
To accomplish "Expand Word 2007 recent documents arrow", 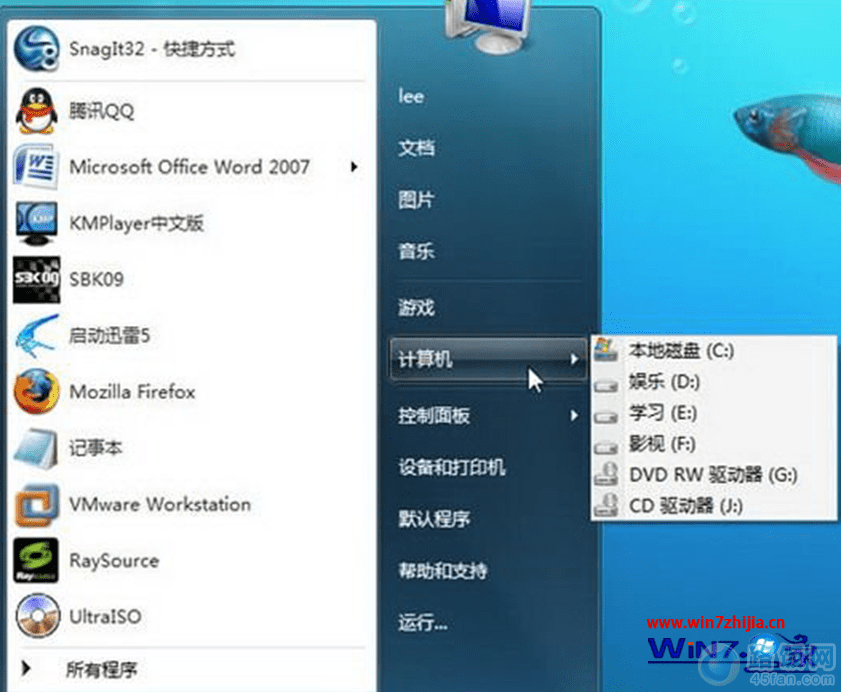I will (x=354, y=167).
